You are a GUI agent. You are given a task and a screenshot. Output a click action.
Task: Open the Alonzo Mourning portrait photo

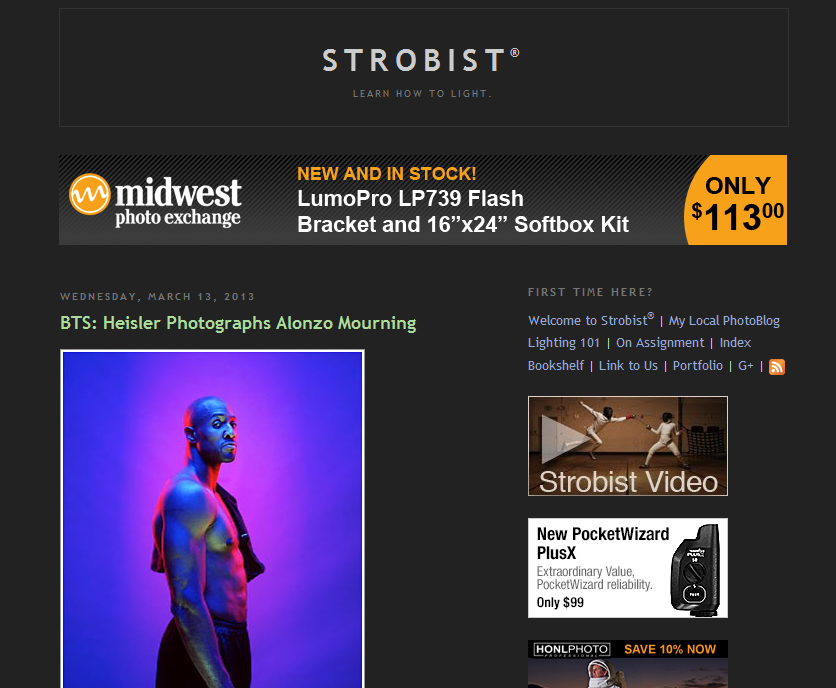point(212,519)
